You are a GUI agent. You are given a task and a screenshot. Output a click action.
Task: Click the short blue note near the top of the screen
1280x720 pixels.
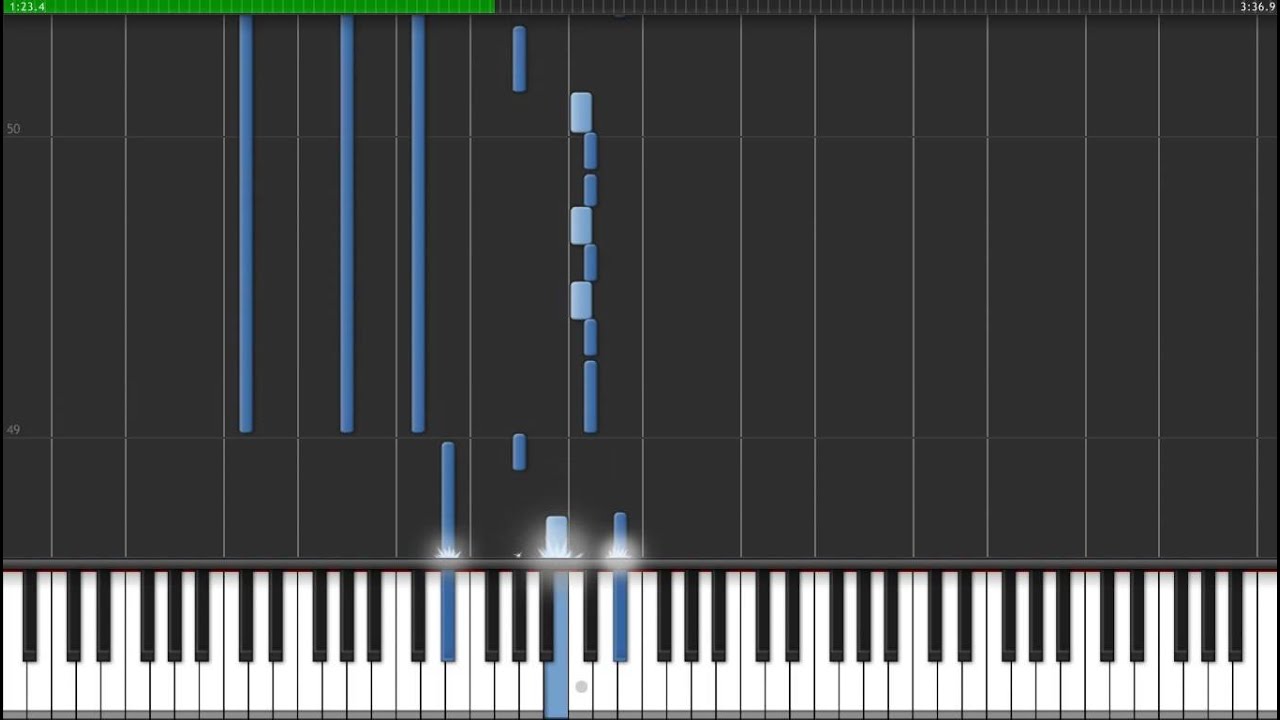click(519, 59)
